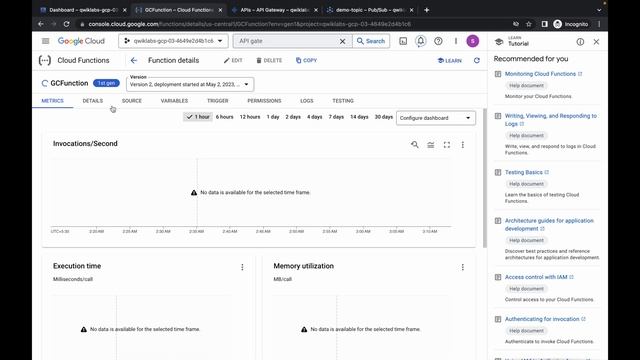Switch to the SOURCE tab
Viewport: 640px width, 360px height.
tap(131, 101)
